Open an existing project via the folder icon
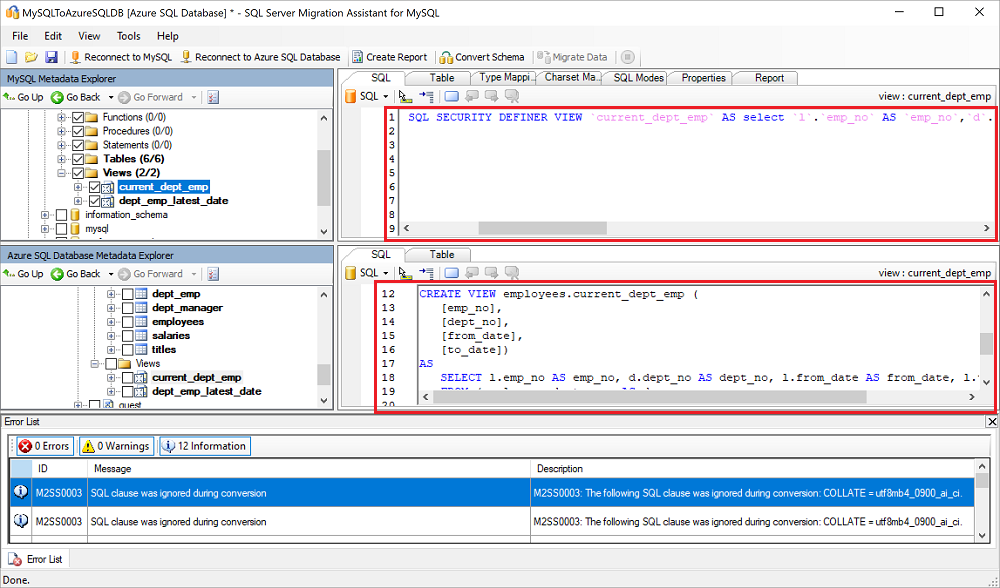The image size is (1000, 588). coord(30,57)
